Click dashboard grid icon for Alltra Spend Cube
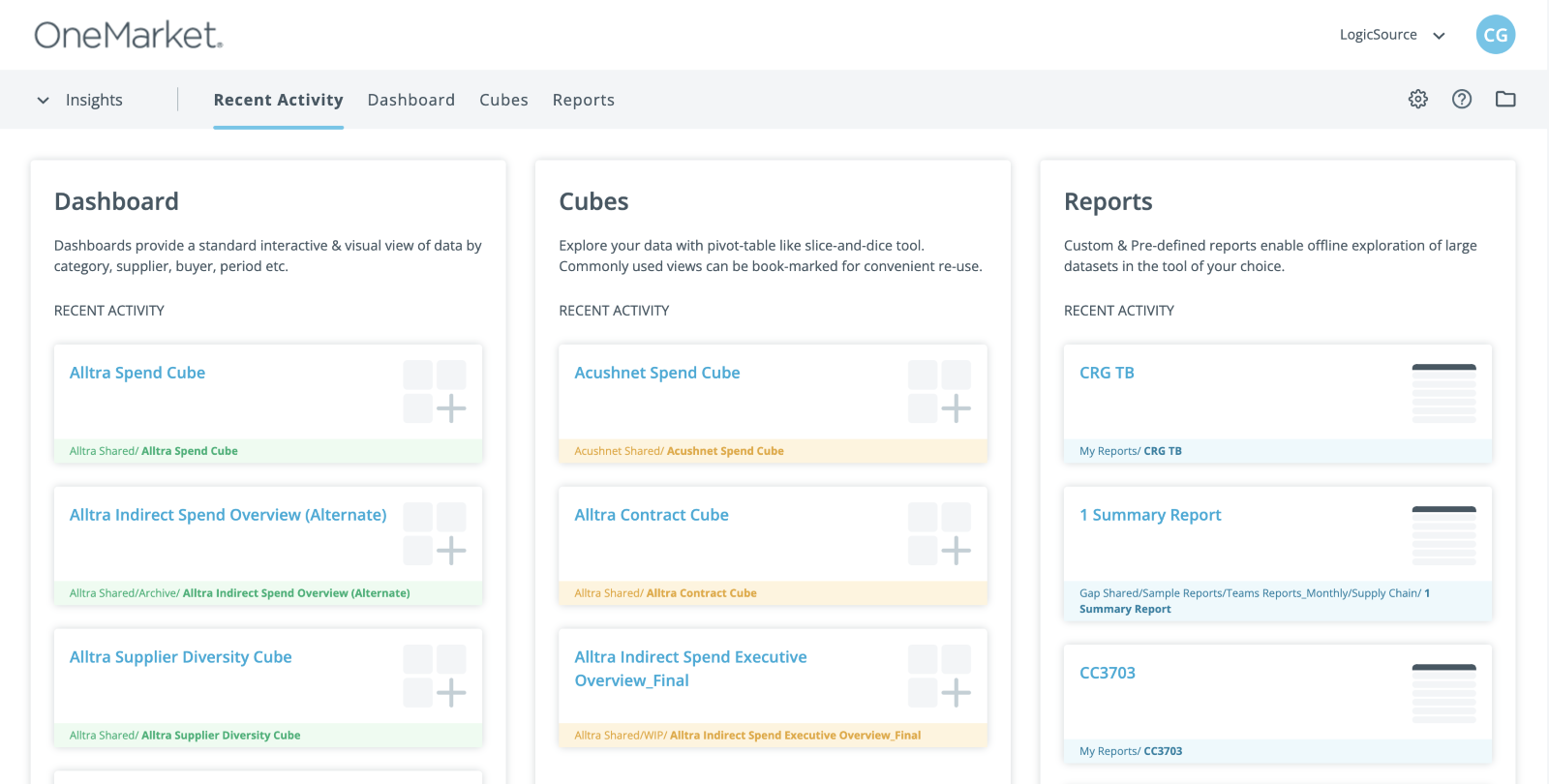 click(435, 391)
